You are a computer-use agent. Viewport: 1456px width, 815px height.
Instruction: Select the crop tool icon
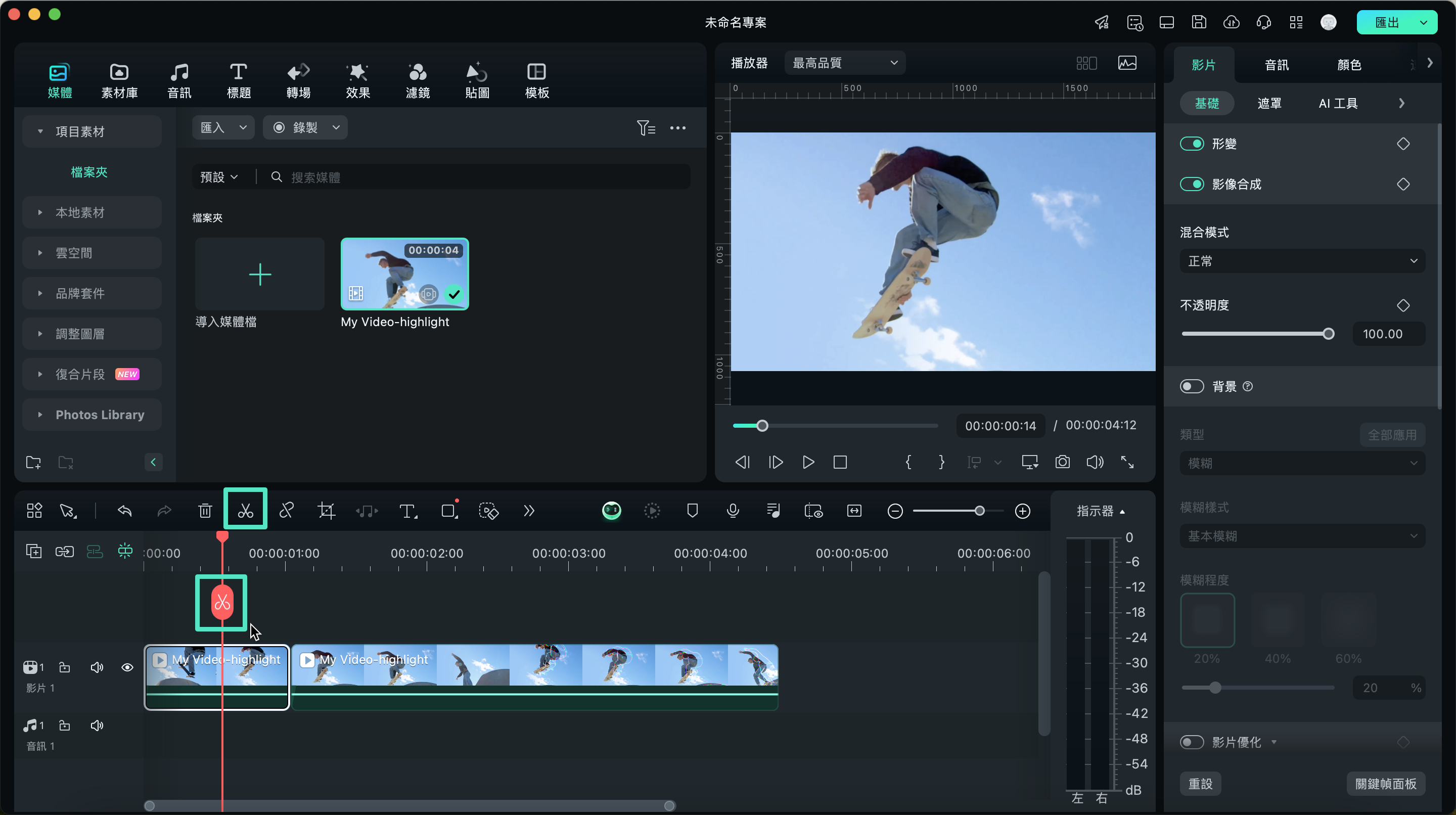click(x=327, y=511)
